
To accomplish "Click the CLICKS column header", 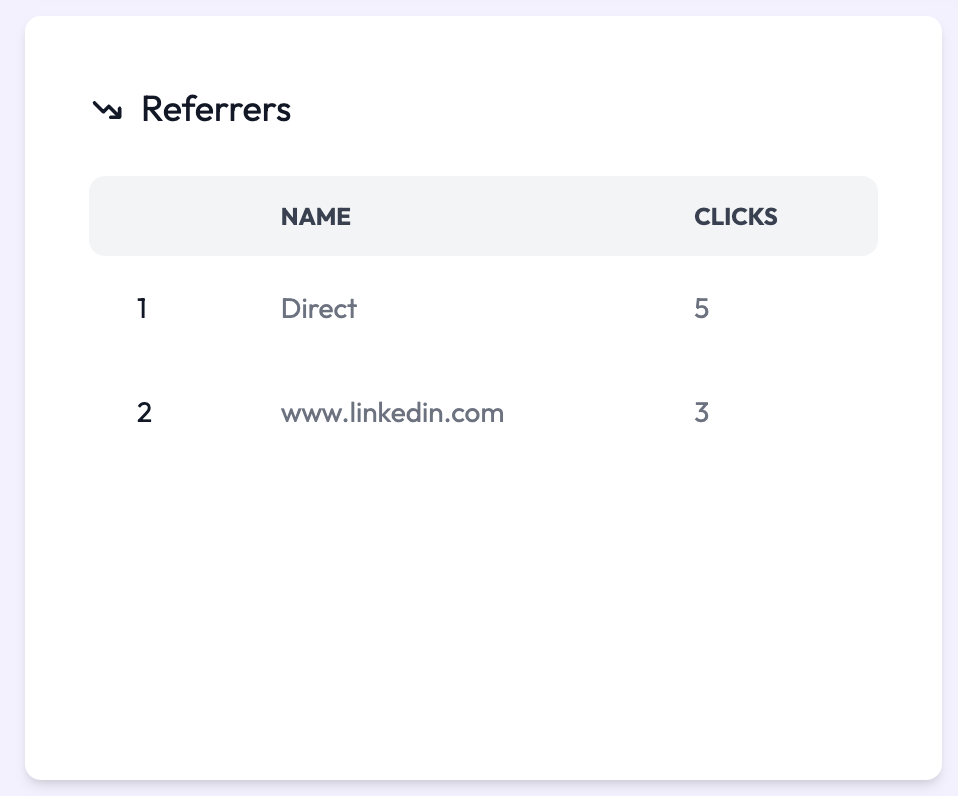I will [736, 216].
